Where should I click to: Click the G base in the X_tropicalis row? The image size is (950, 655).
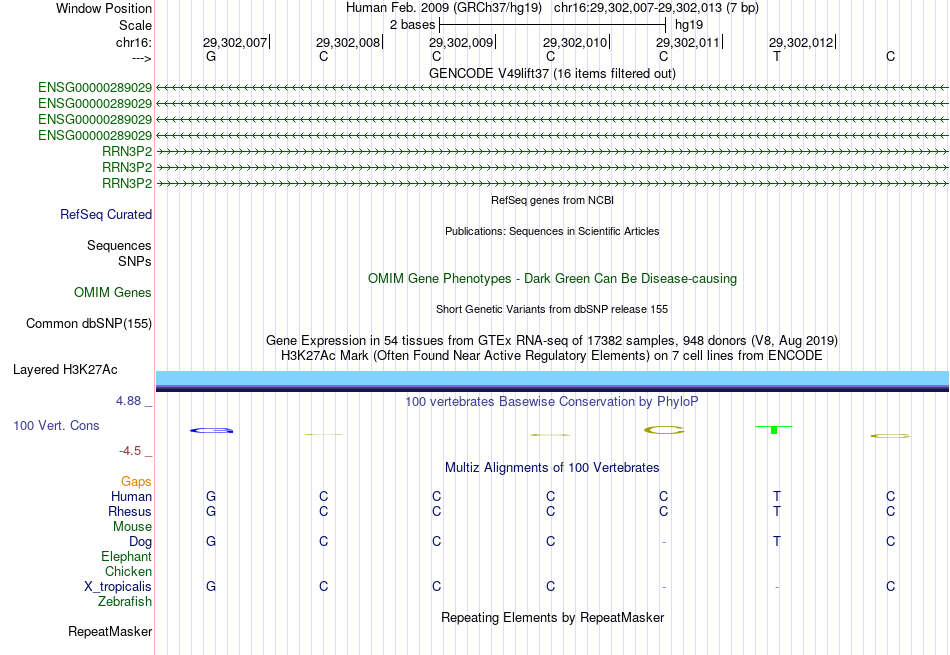(211, 587)
